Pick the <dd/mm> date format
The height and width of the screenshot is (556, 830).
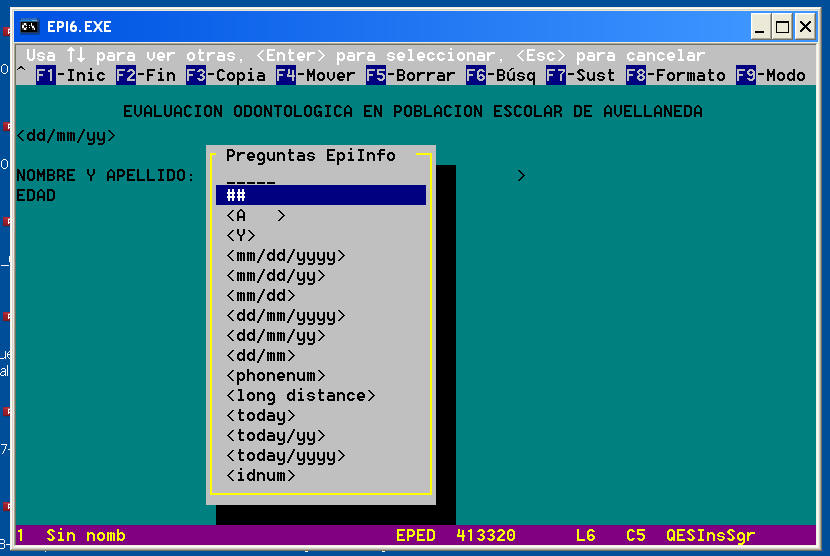(x=261, y=355)
